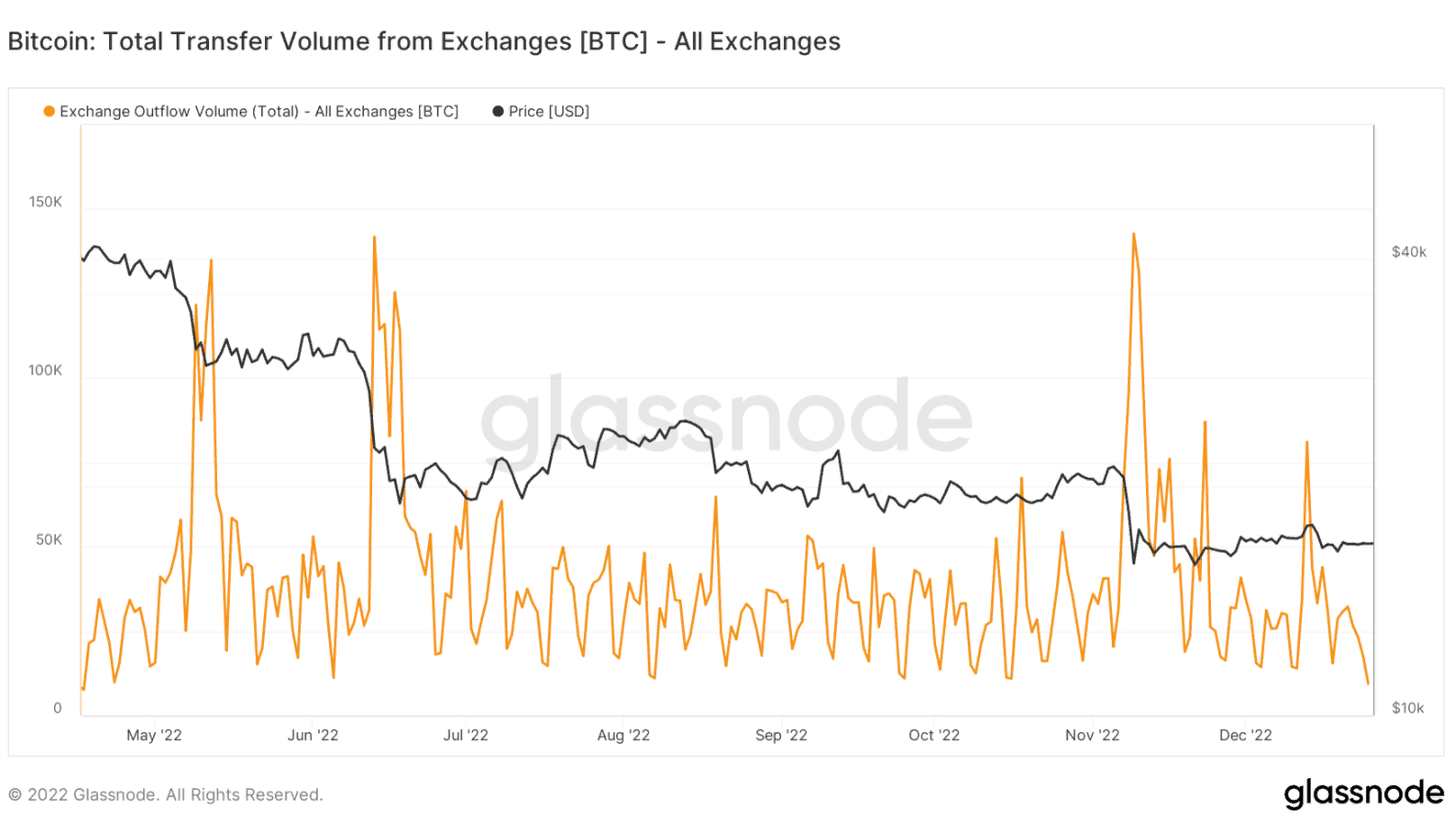Click the Nov '22 axis label

click(x=1092, y=736)
